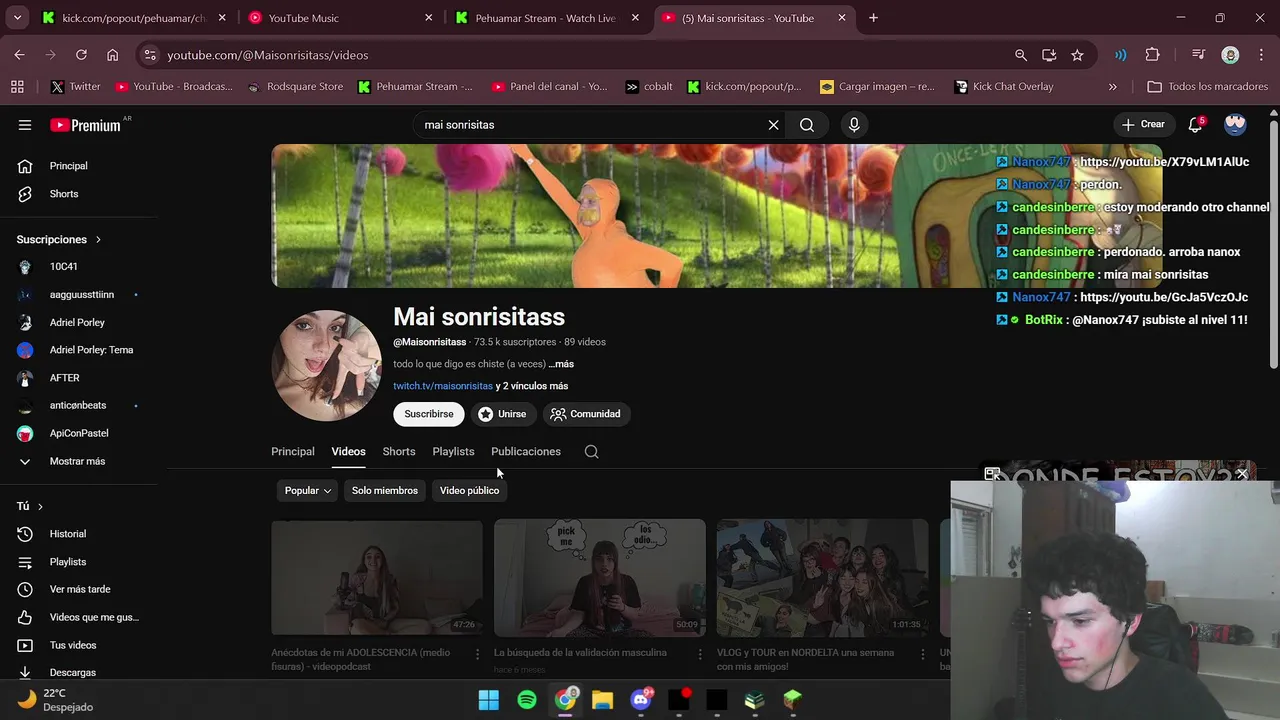This screenshot has height=720, width=1280.
Task: Open options for NORDELTA vlog video
Action: pyautogui.click(x=923, y=654)
